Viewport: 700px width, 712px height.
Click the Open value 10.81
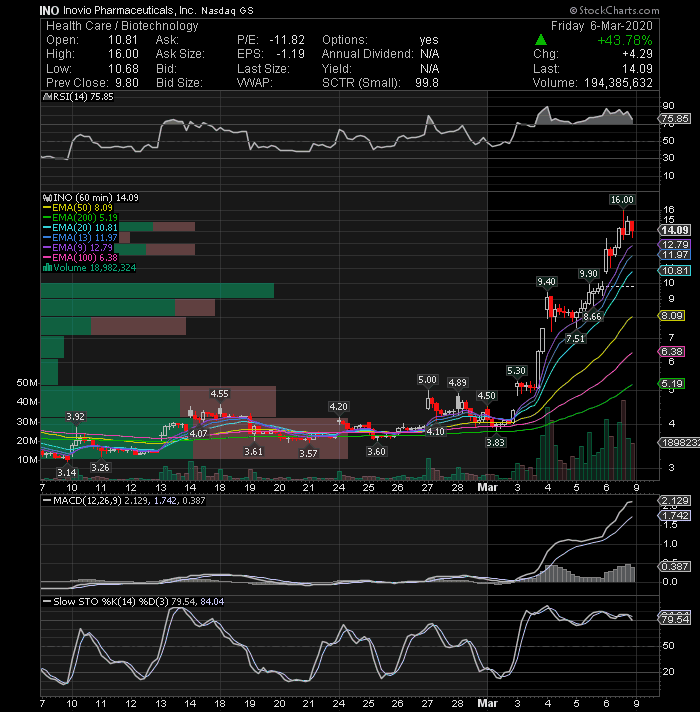tap(123, 40)
